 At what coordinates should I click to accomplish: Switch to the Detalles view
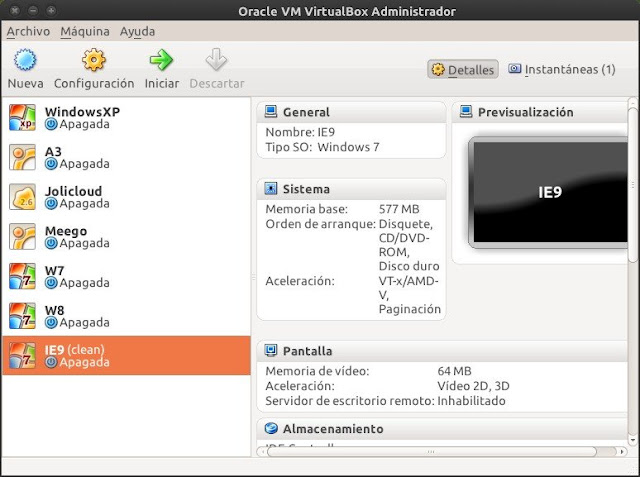point(463,70)
